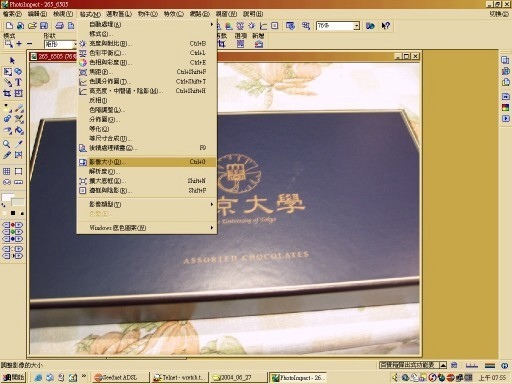Open the Selection (選取區) menu
512x384 pixels.
point(119,14)
